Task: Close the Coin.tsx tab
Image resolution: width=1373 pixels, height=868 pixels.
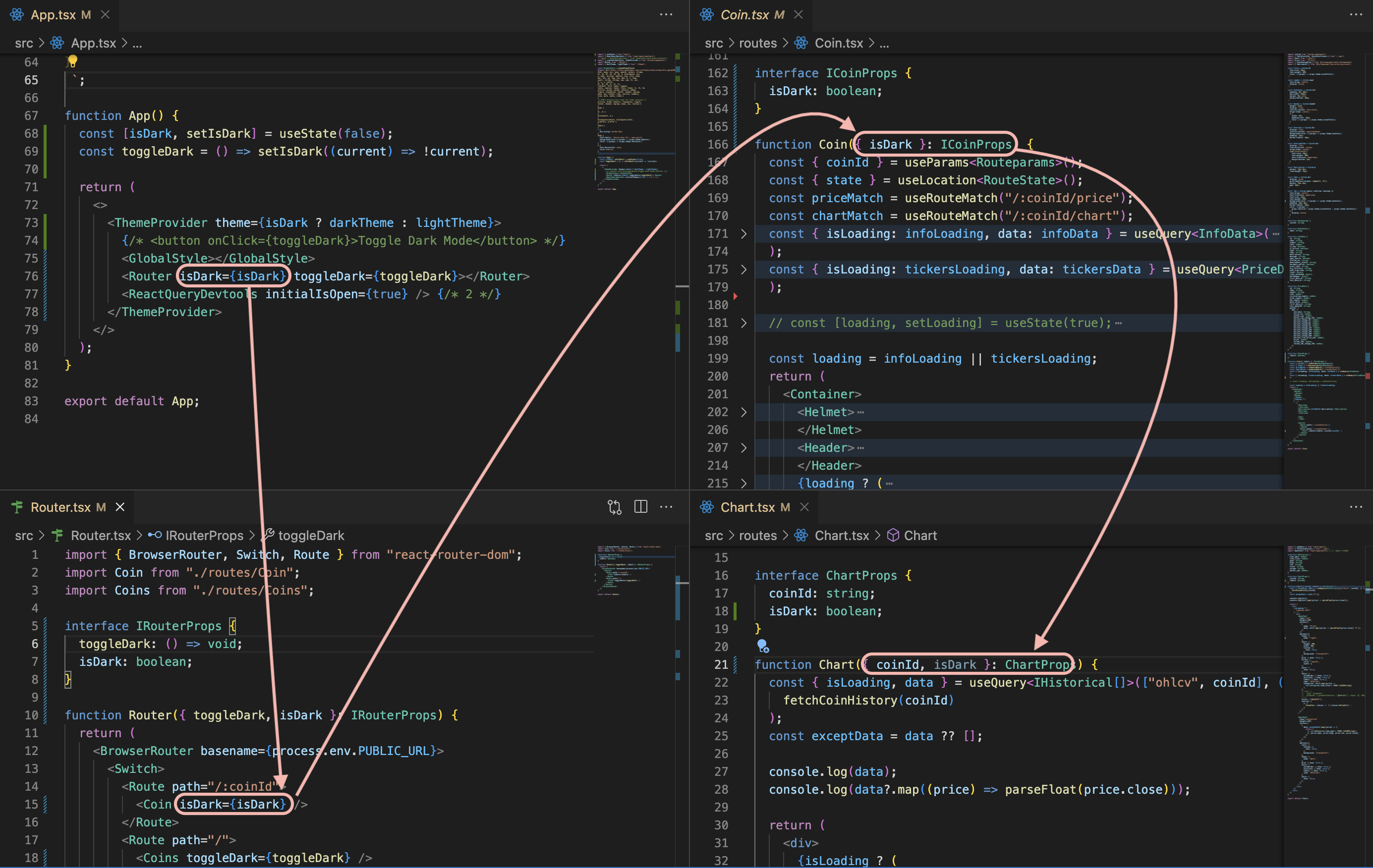Action: (798, 14)
